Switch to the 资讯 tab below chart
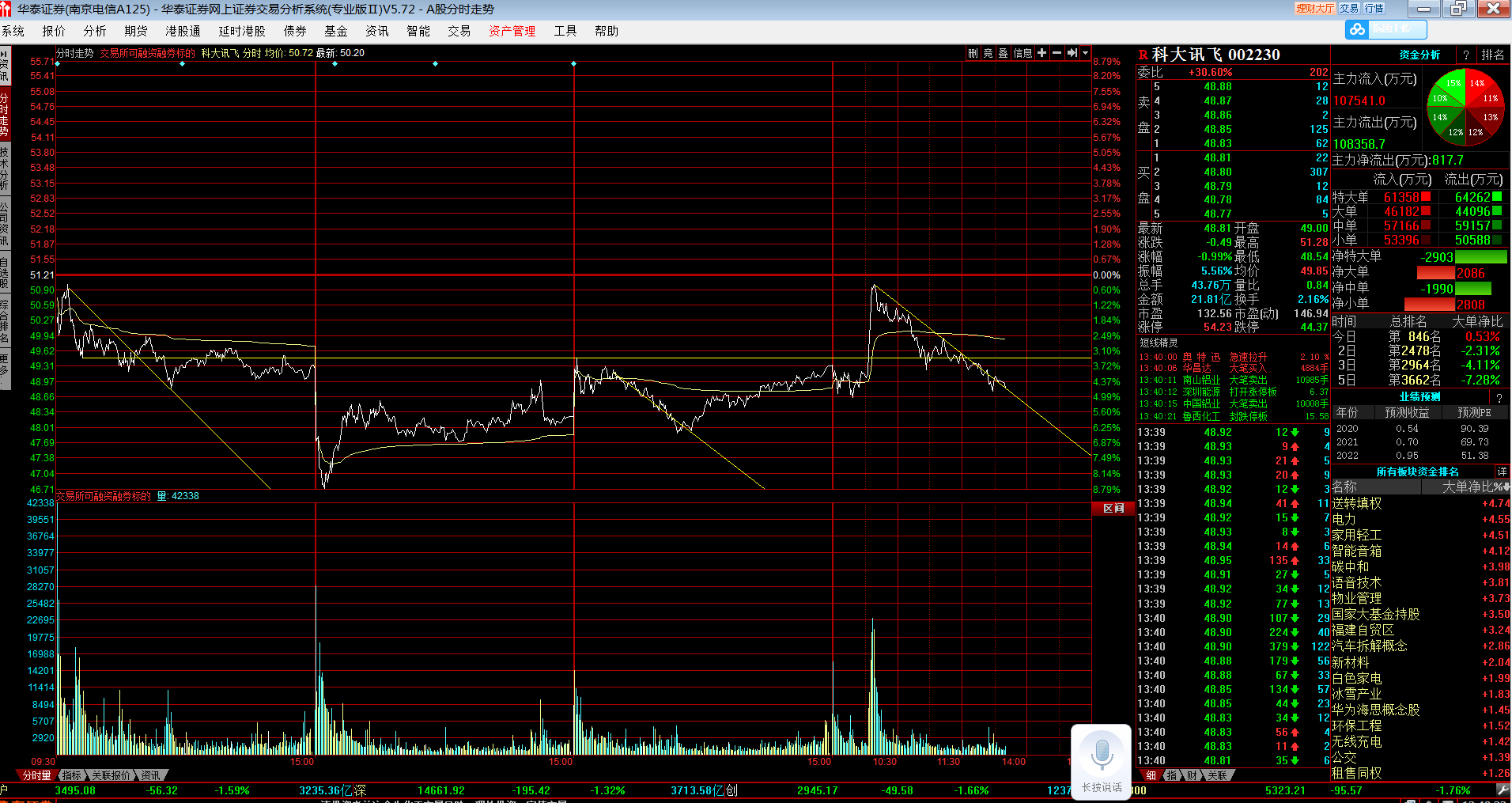1512x803 pixels. (150, 775)
